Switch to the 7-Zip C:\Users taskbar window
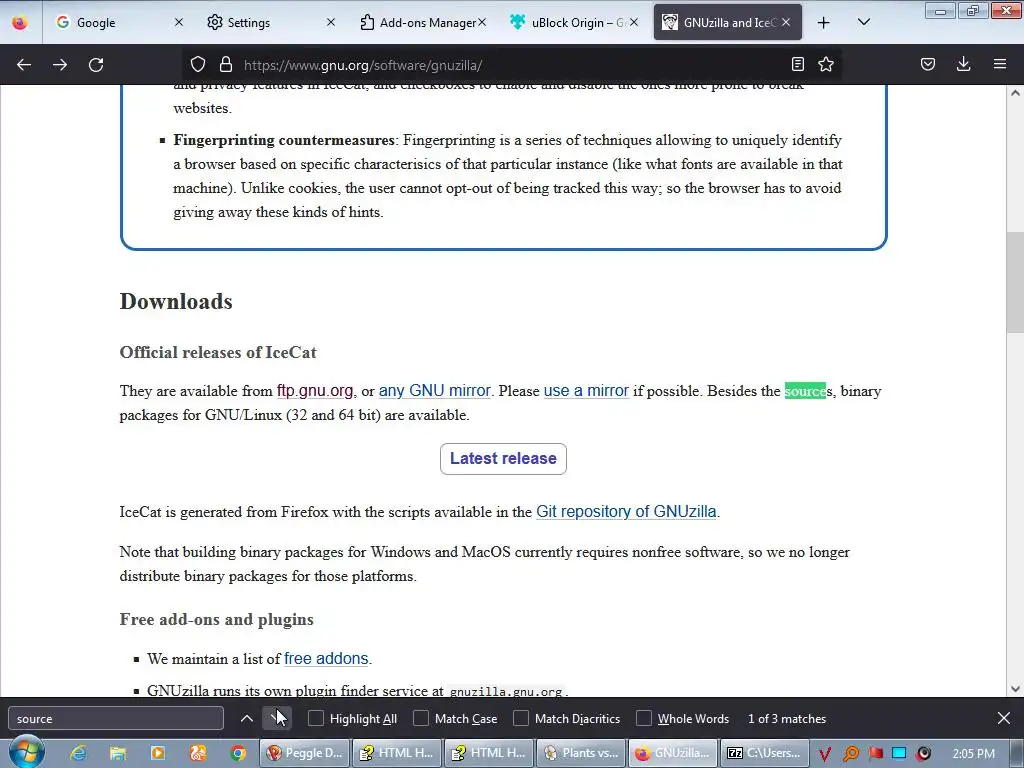Screen dimensions: 1024x768 [x=764, y=753]
